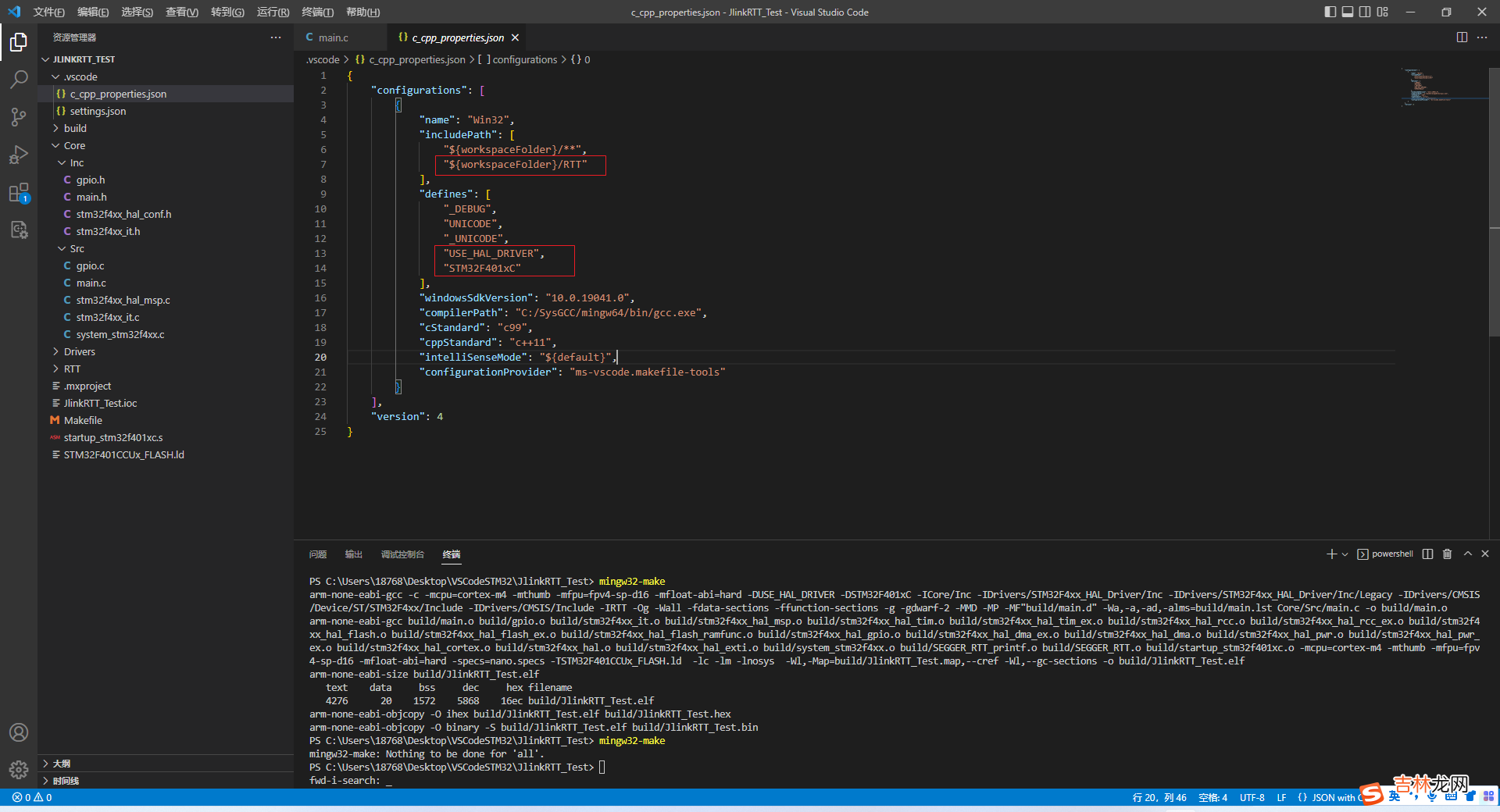Expand the Outline section
The width and height of the screenshot is (1500, 812).
166,764
